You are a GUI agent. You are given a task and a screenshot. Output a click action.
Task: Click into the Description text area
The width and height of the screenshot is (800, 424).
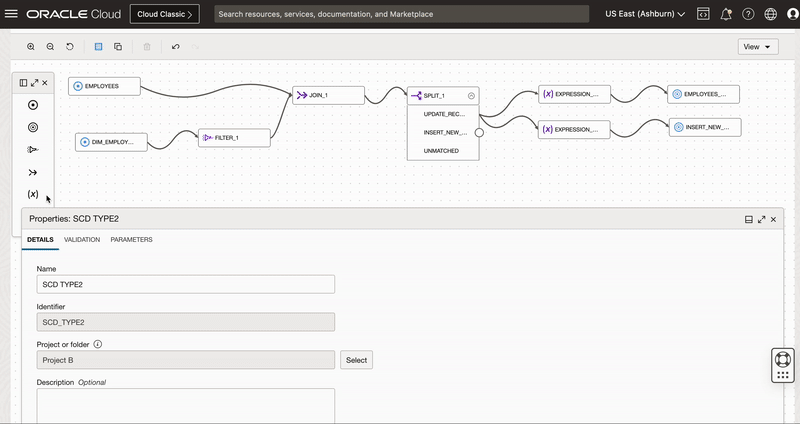click(186, 406)
